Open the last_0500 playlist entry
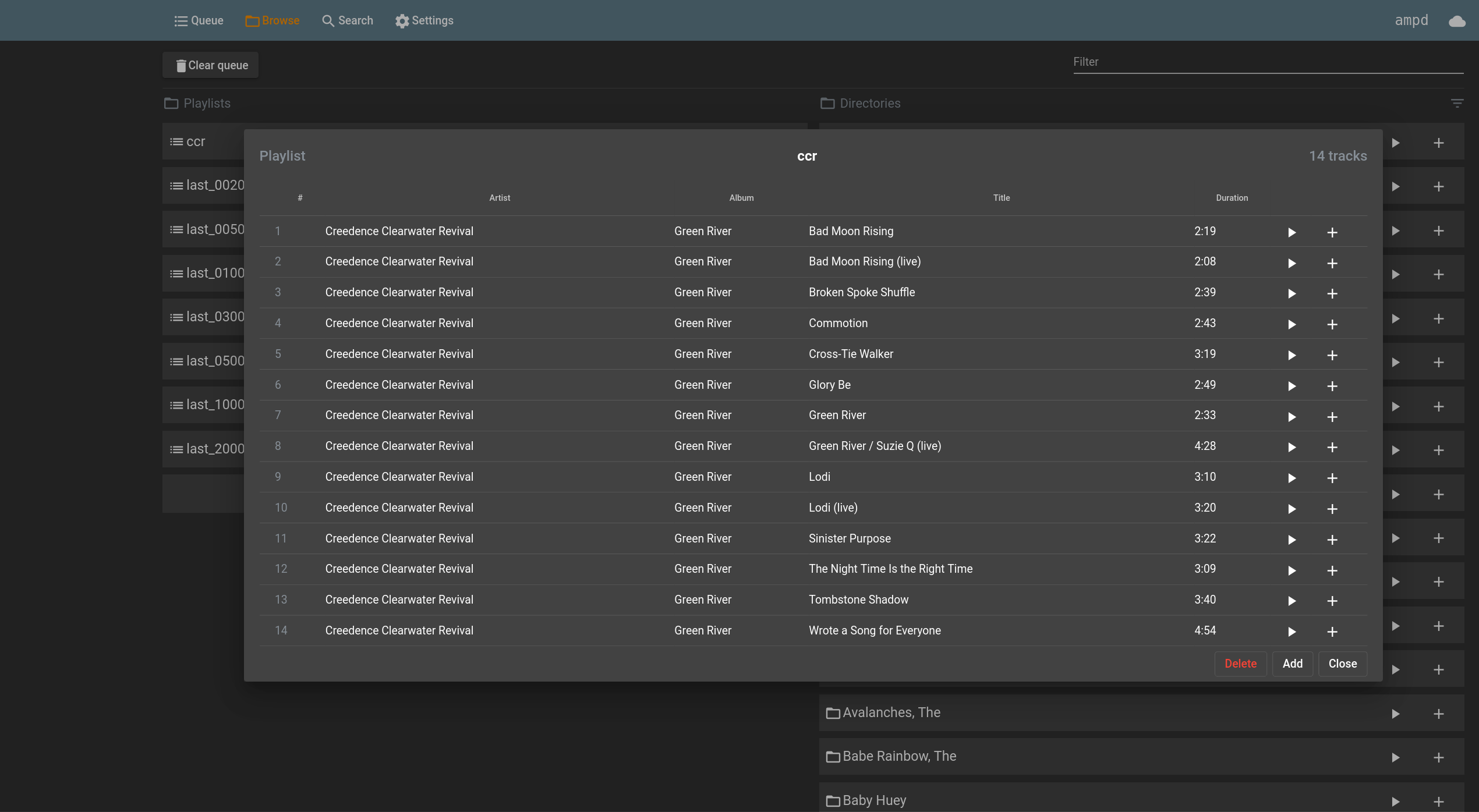Image resolution: width=1479 pixels, height=812 pixels. pos(203,361)
